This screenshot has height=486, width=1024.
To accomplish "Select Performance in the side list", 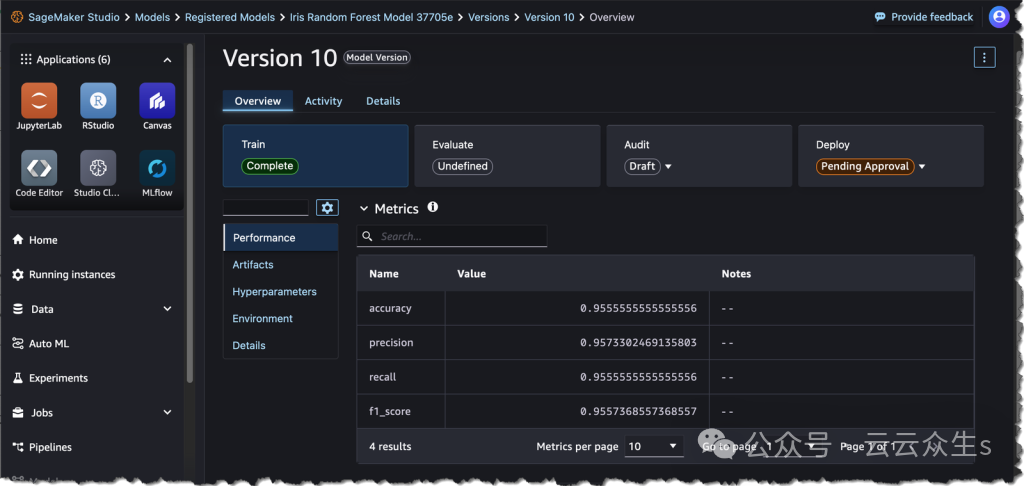I will (281, 238).
